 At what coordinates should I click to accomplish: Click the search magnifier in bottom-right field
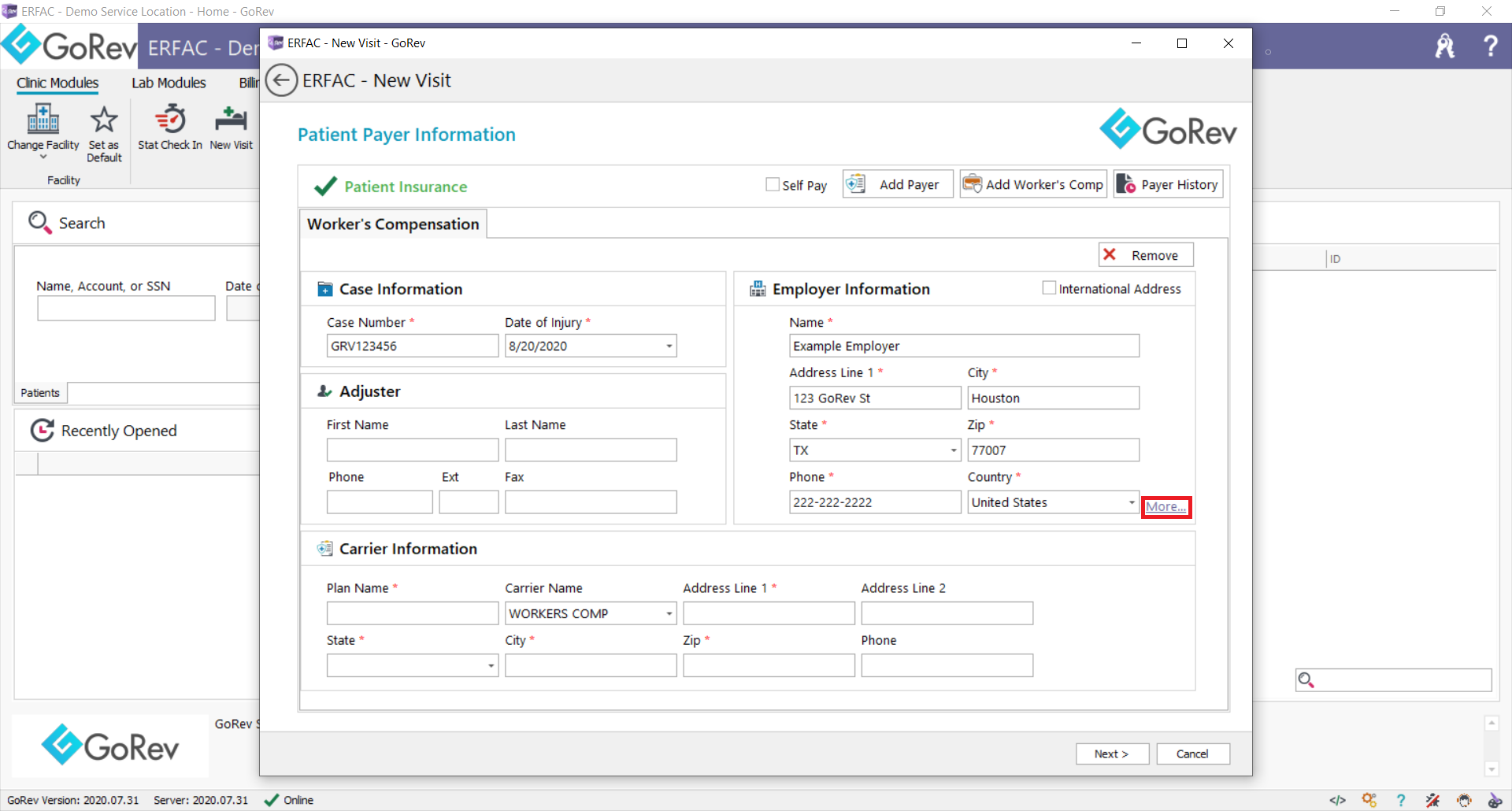coord(1306,680)
